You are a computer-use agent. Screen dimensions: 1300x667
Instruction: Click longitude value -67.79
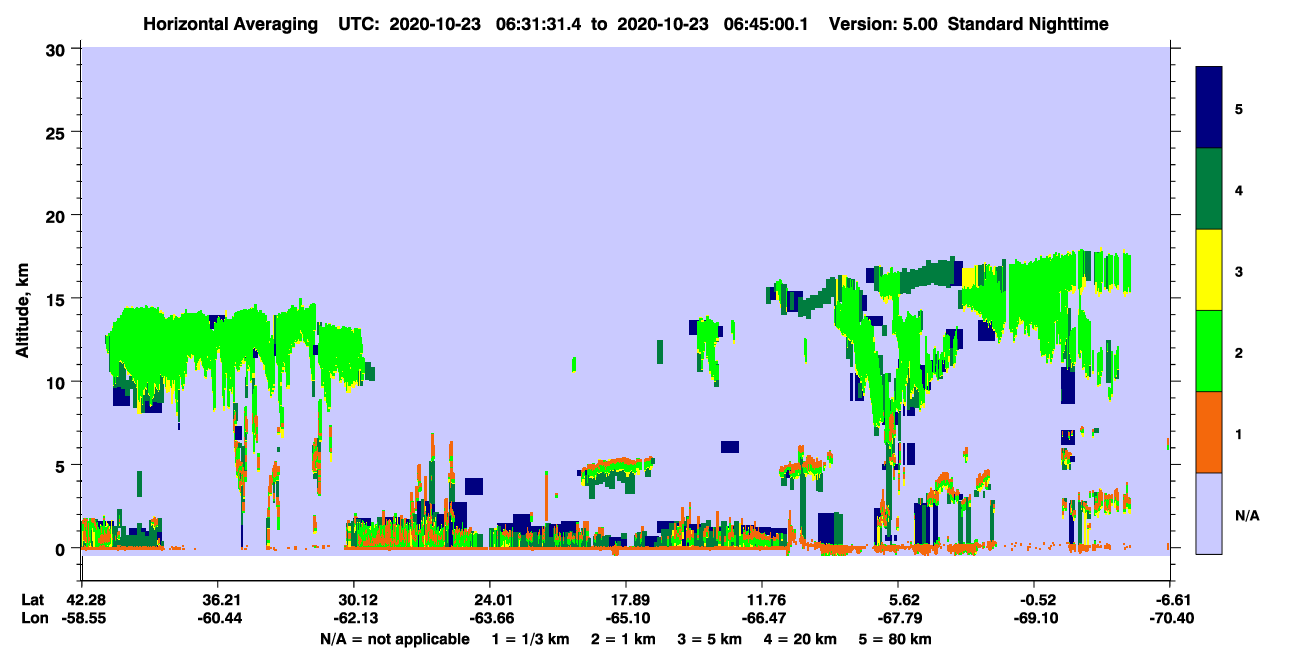click(898, 618)
